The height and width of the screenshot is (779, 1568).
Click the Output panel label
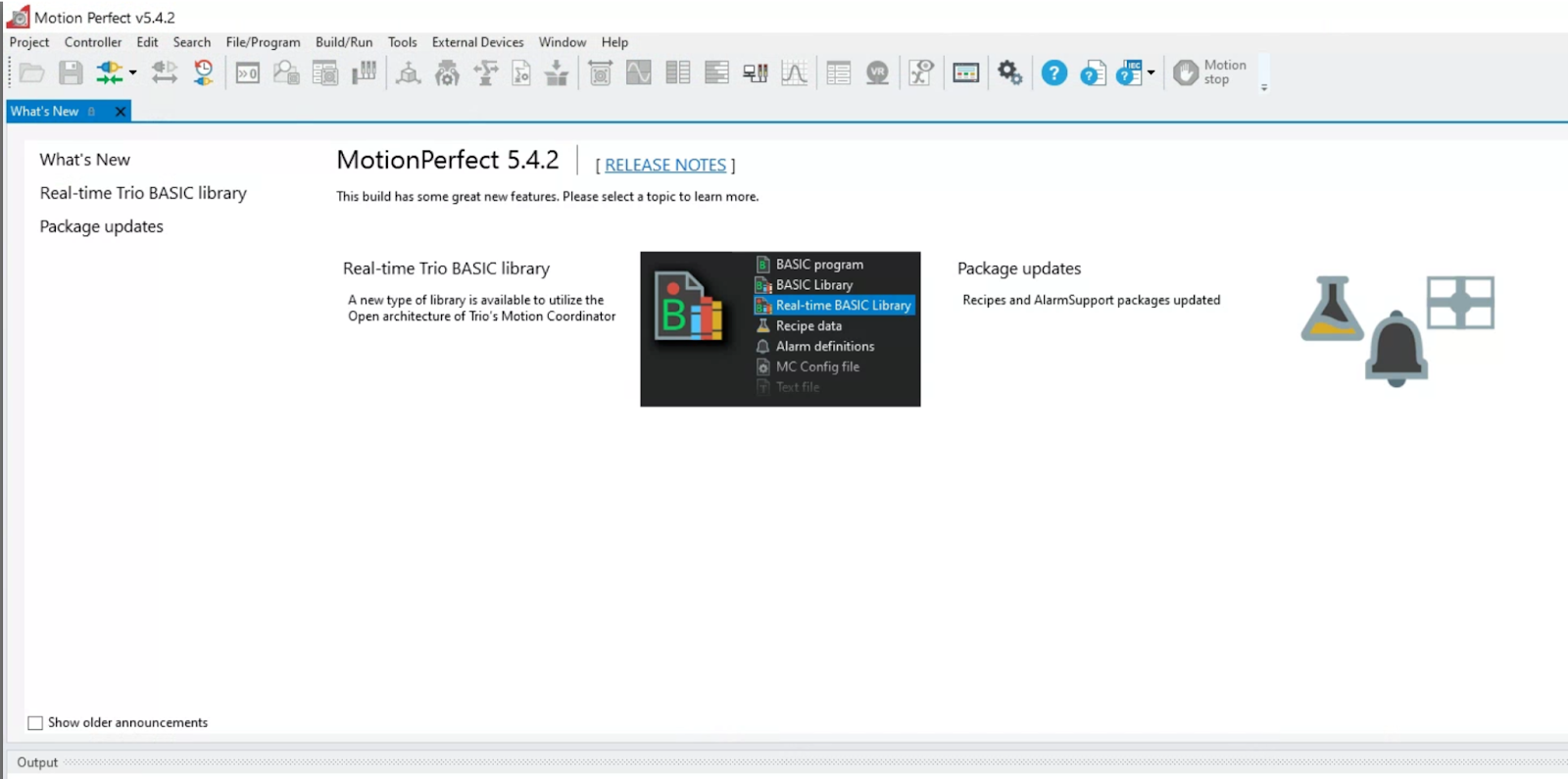tap(37, 762)
